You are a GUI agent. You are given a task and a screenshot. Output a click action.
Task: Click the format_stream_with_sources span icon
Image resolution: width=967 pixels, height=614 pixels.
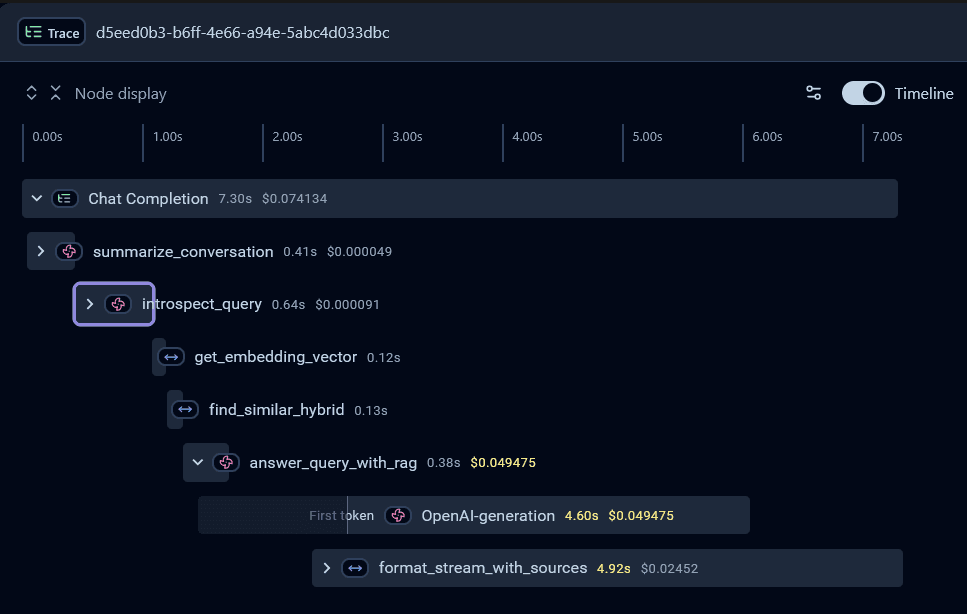coord(355,568)
